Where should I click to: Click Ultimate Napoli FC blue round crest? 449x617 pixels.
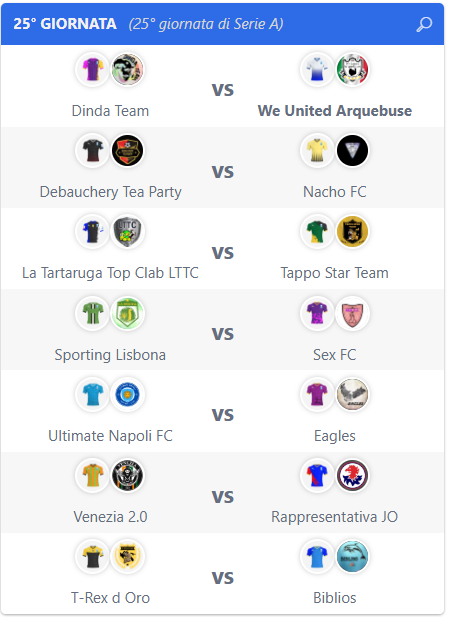(127, 394)
